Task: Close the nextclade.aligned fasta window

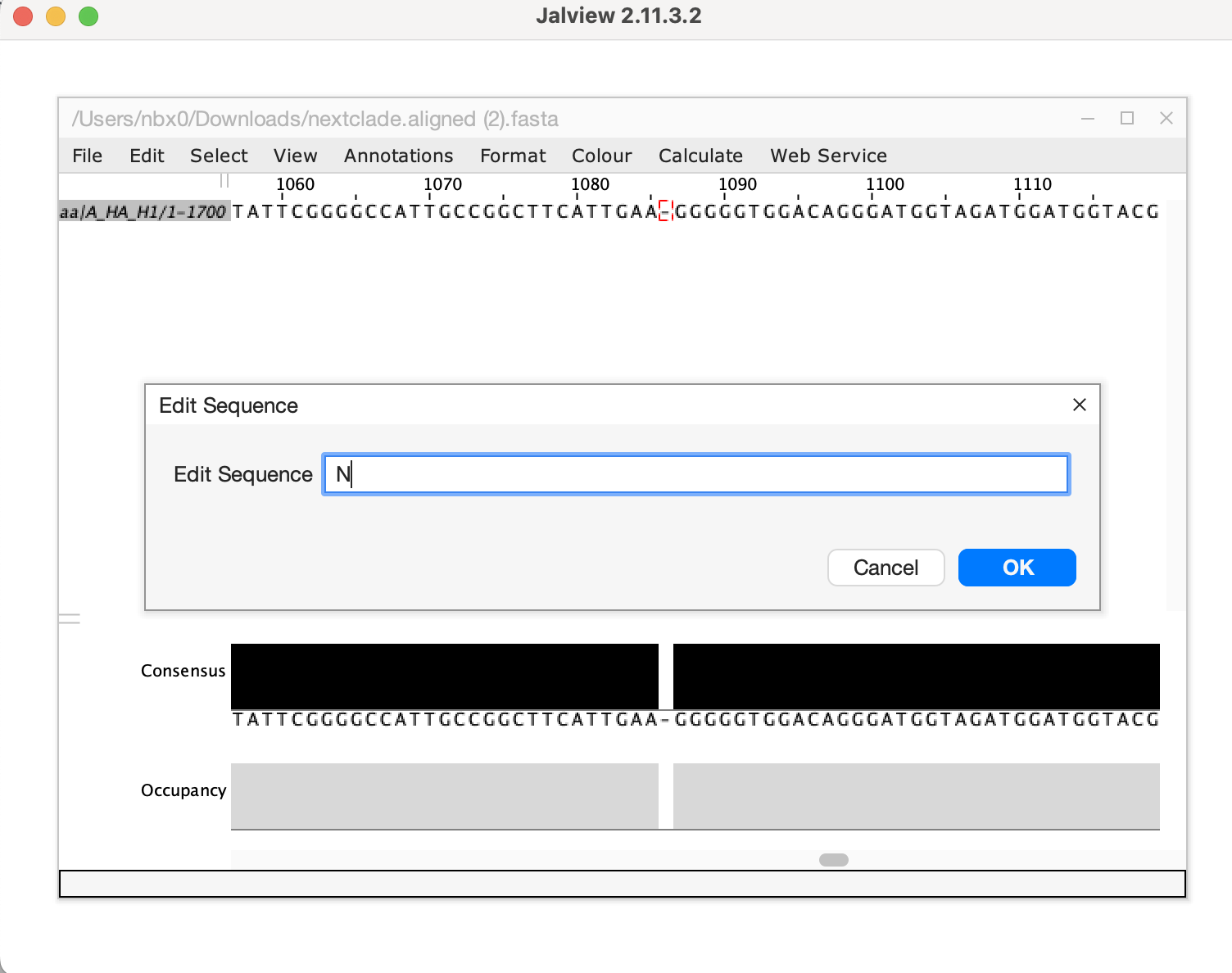Action: coord(1166,119)
